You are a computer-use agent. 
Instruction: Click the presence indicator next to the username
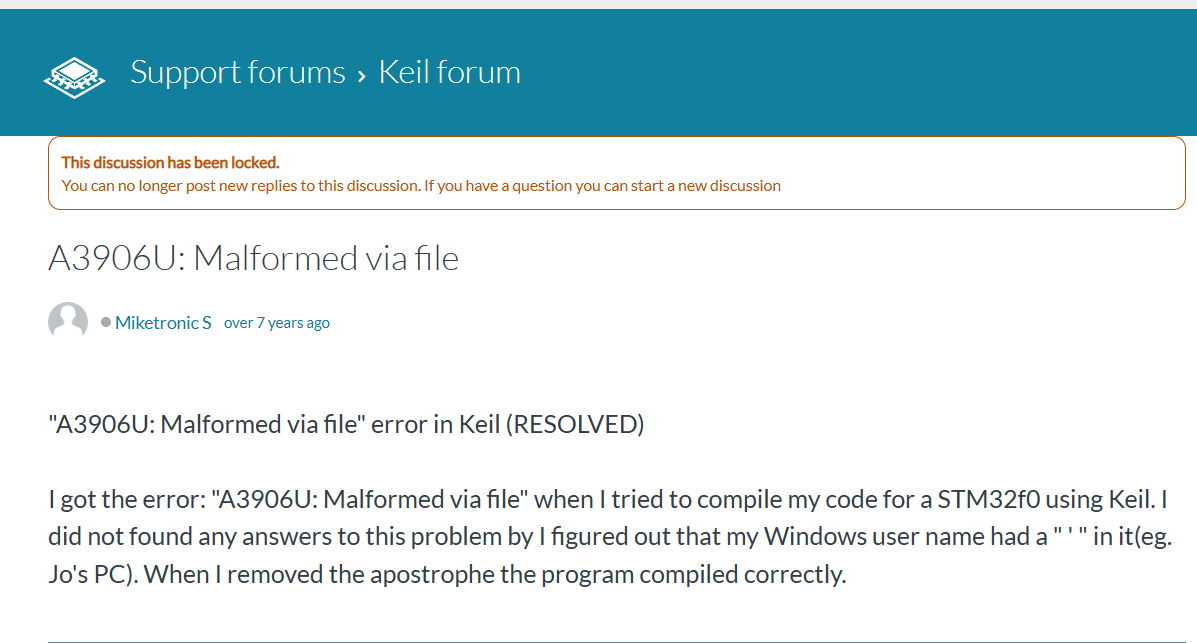tap(106, 322)
